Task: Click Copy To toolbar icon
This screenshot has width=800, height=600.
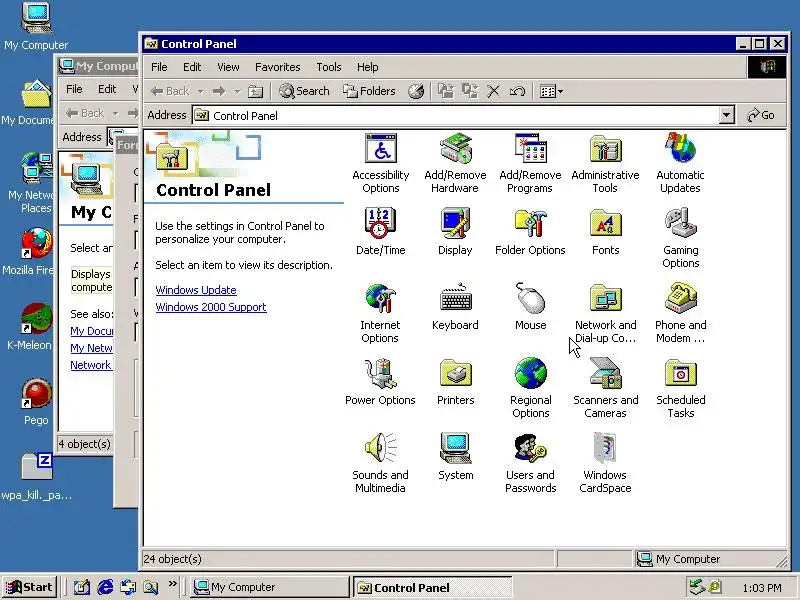Action: pos(470,91)
